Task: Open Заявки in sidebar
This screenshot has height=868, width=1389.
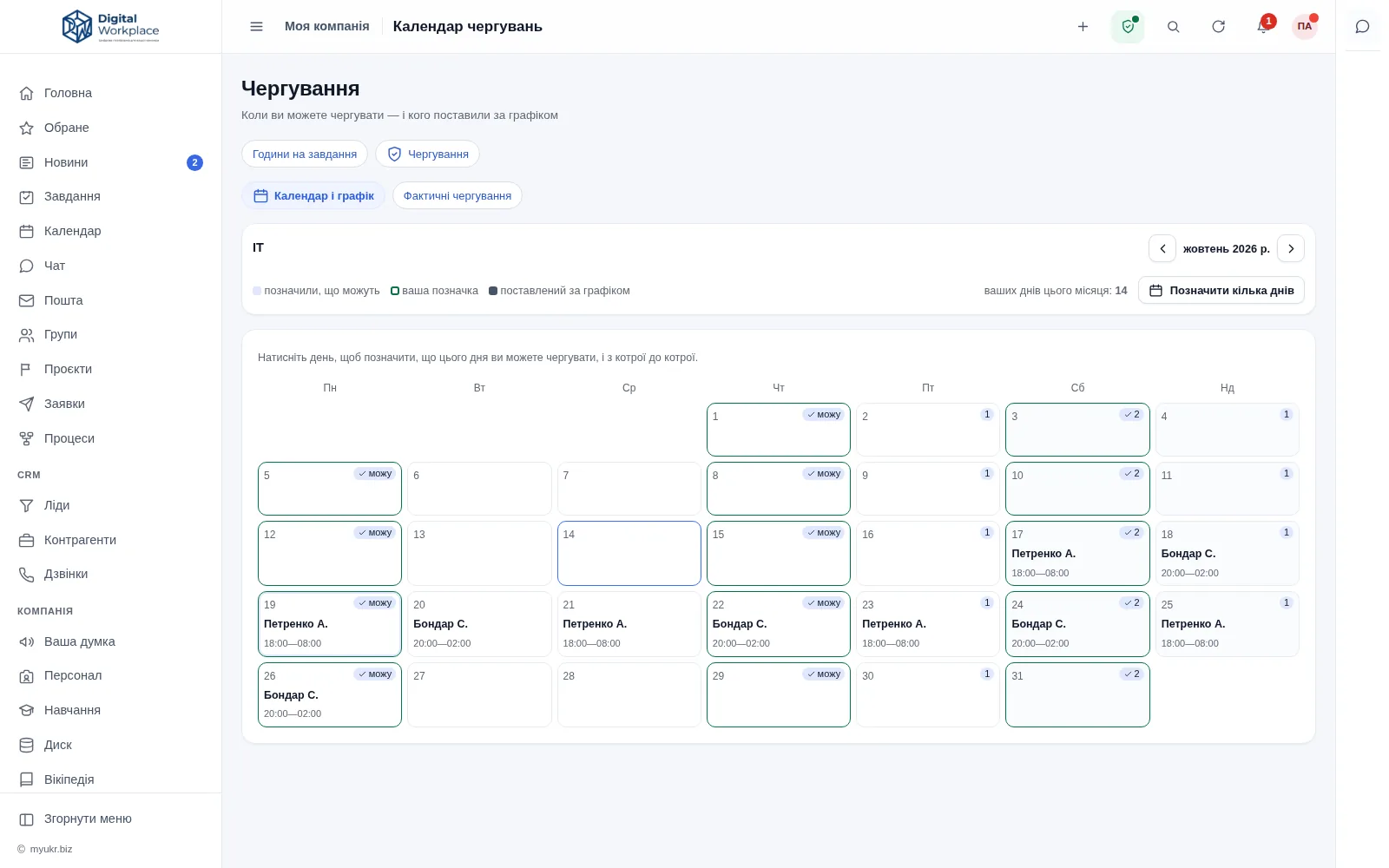Action: pyautogui.click(x=111, y=404)
